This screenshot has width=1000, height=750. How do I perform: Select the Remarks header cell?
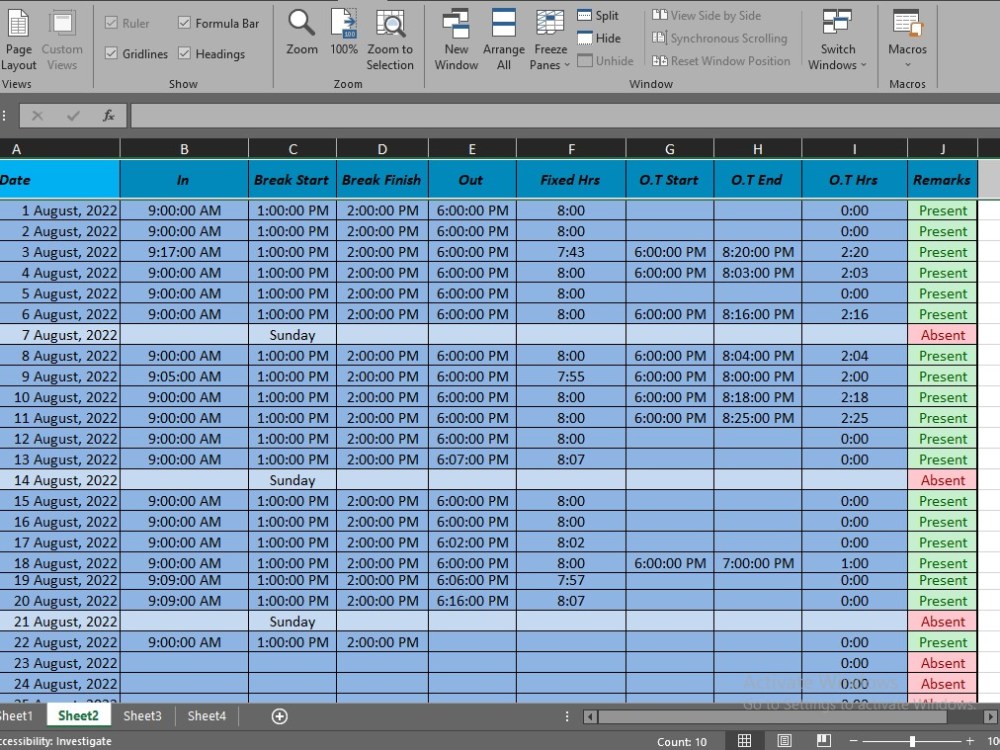[942, 179]
